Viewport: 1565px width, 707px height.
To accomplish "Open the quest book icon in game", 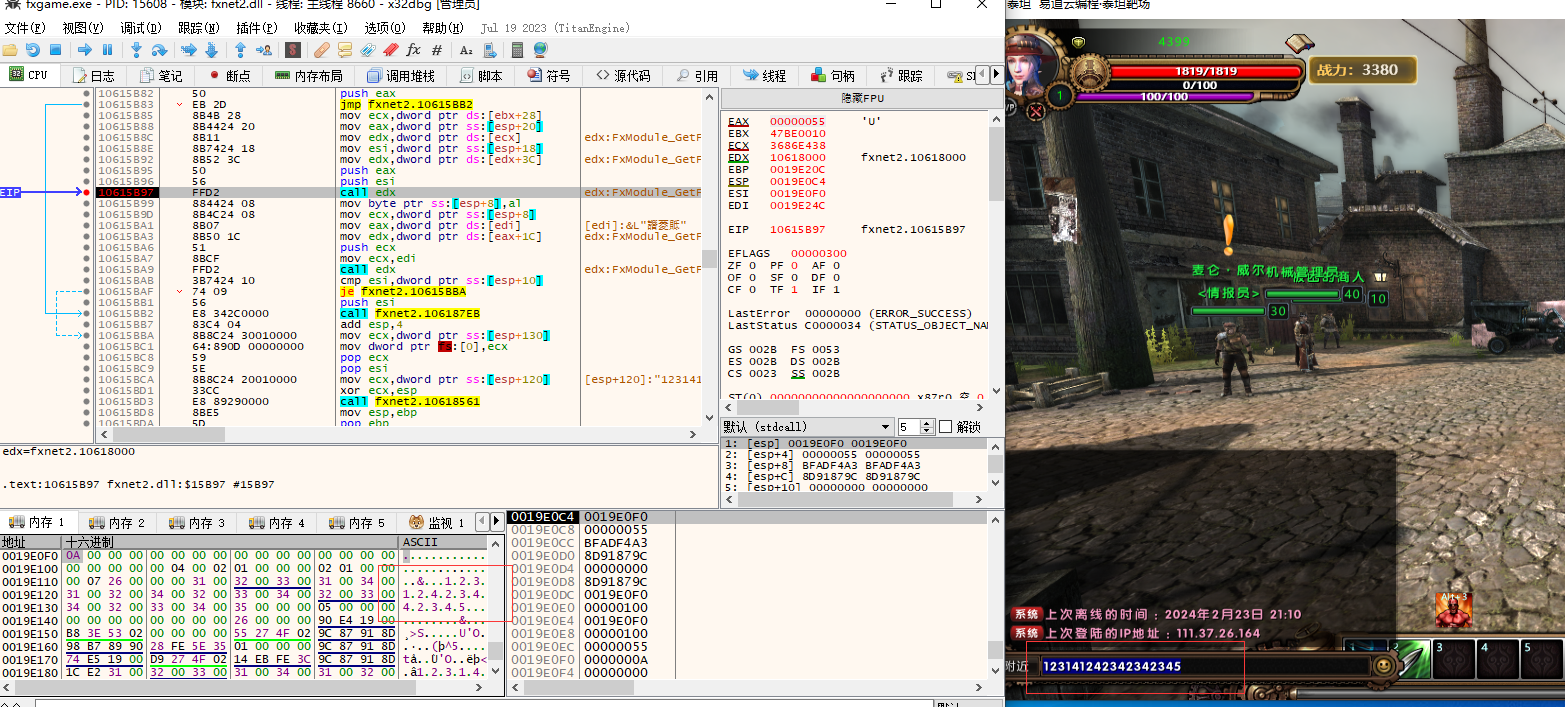I will (x=1299, y=43).
